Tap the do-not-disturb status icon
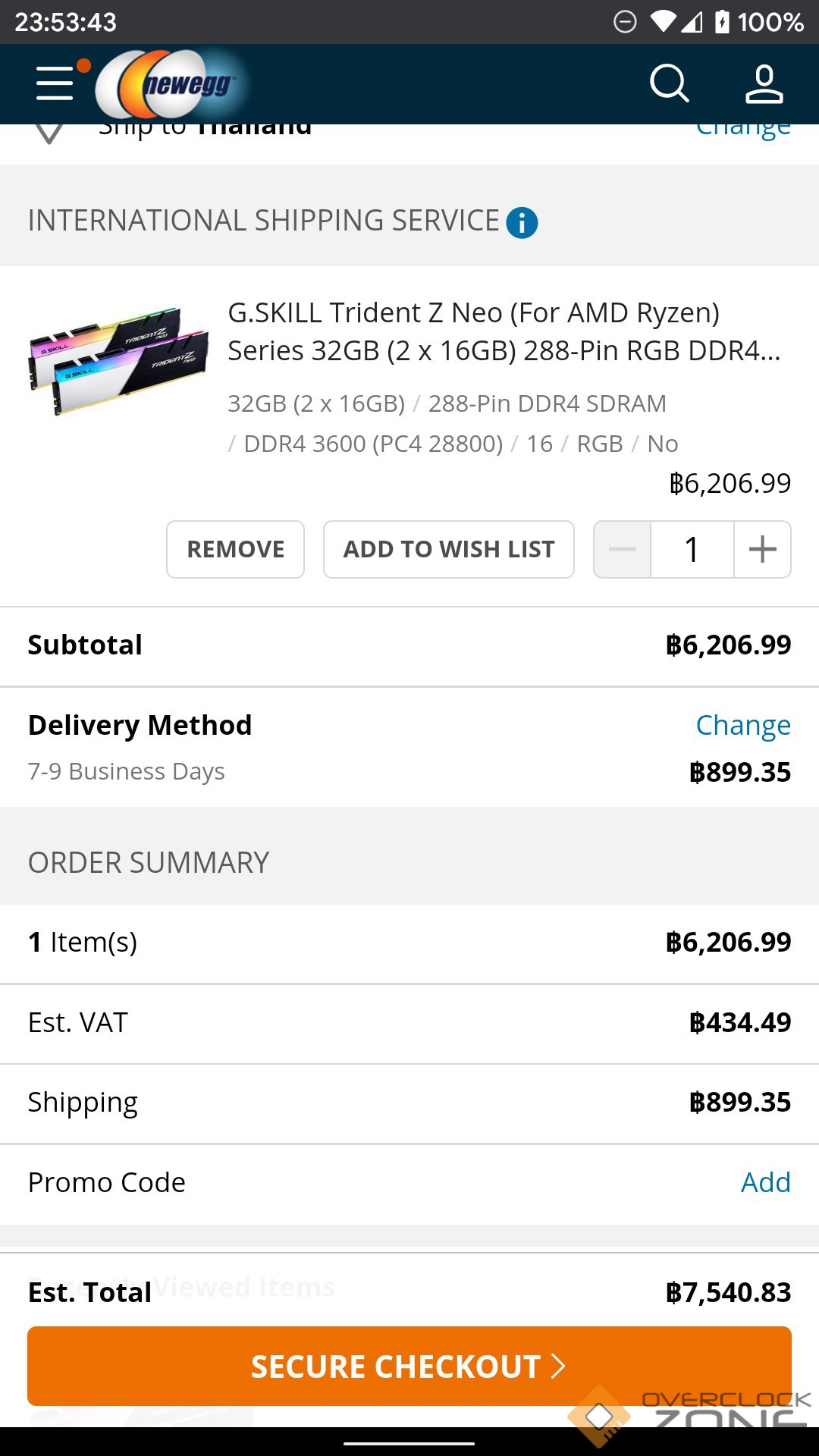819x1456 pixels. [625, 21]
